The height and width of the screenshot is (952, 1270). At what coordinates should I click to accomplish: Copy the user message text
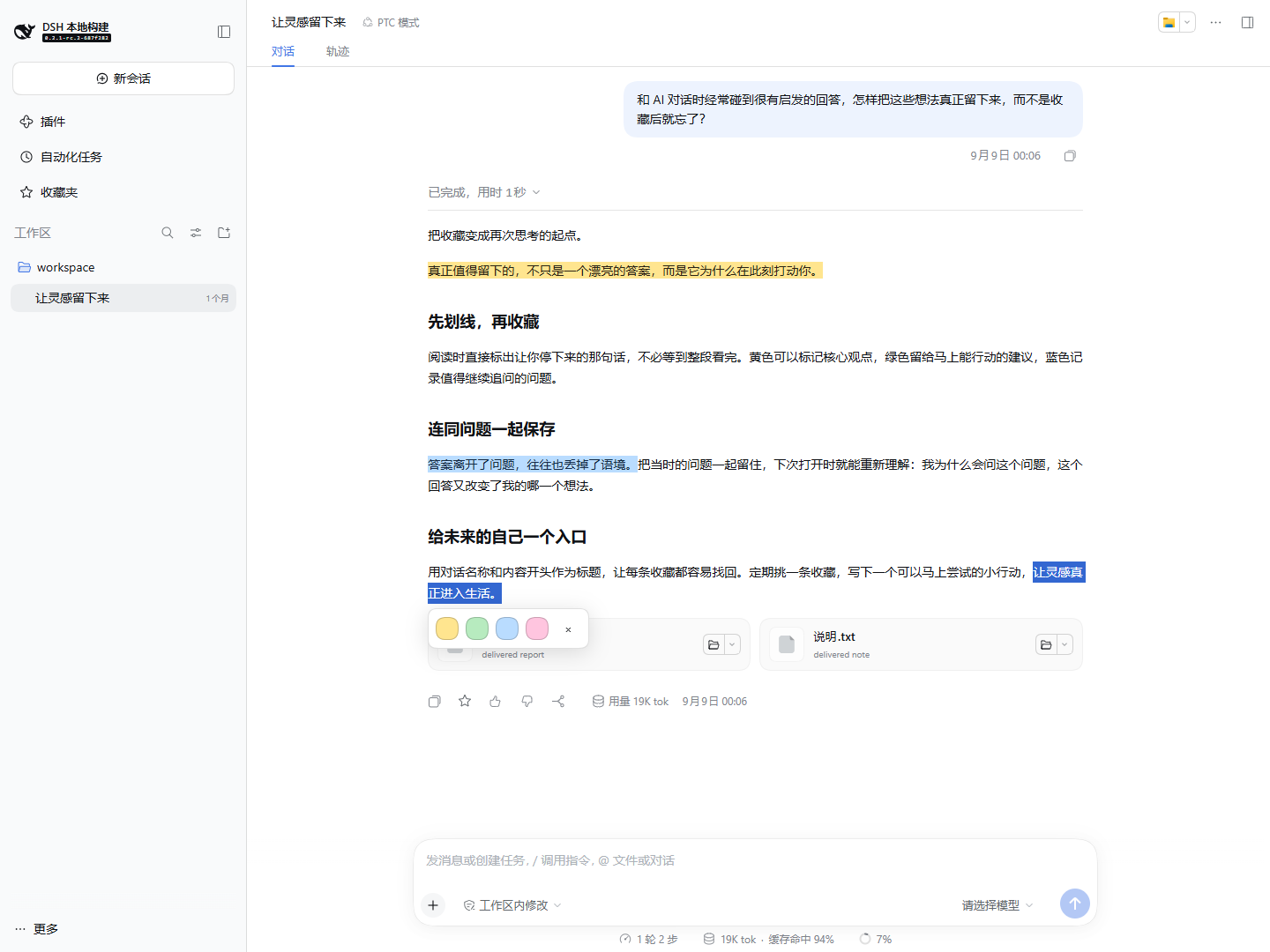coord(1070,156)
